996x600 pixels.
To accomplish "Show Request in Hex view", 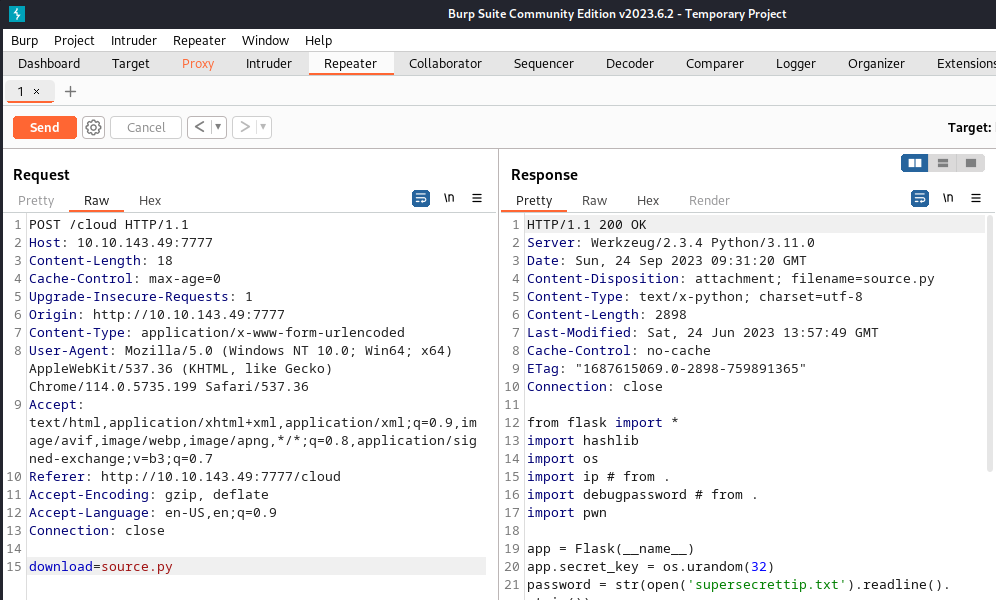I will pyautogui.click(x=150, y=201).
